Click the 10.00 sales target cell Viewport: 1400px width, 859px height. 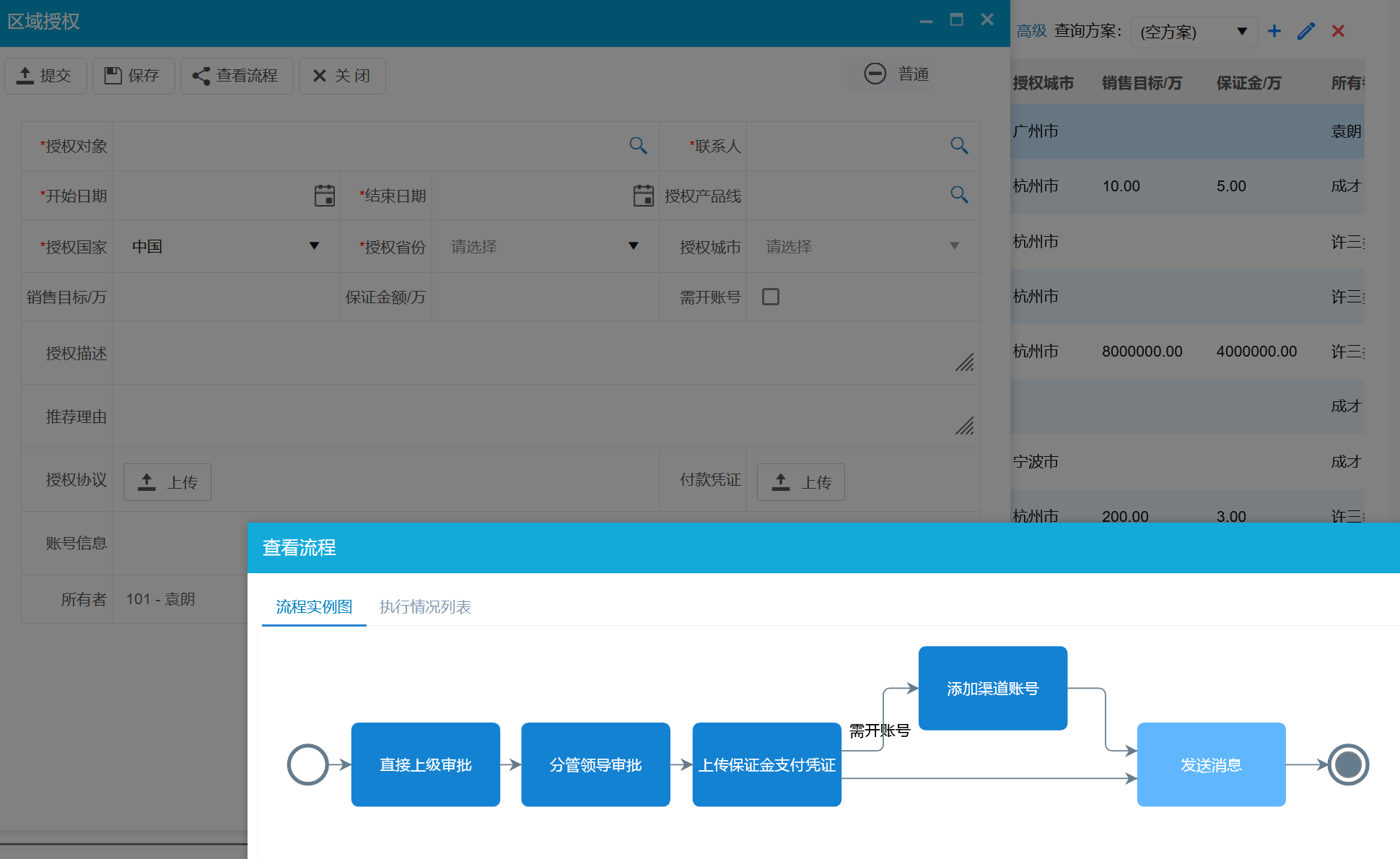coord(1121,186)
